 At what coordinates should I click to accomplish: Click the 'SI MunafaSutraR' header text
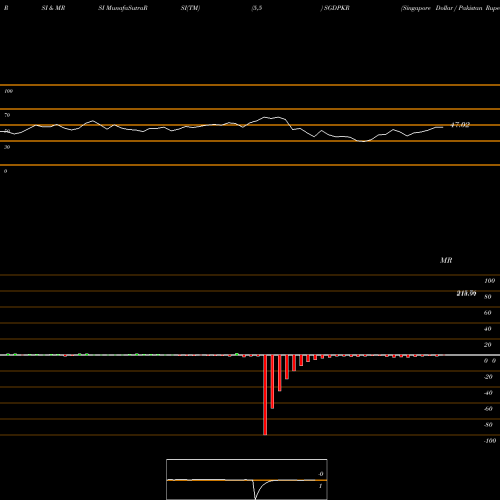[x=123, y=8]
